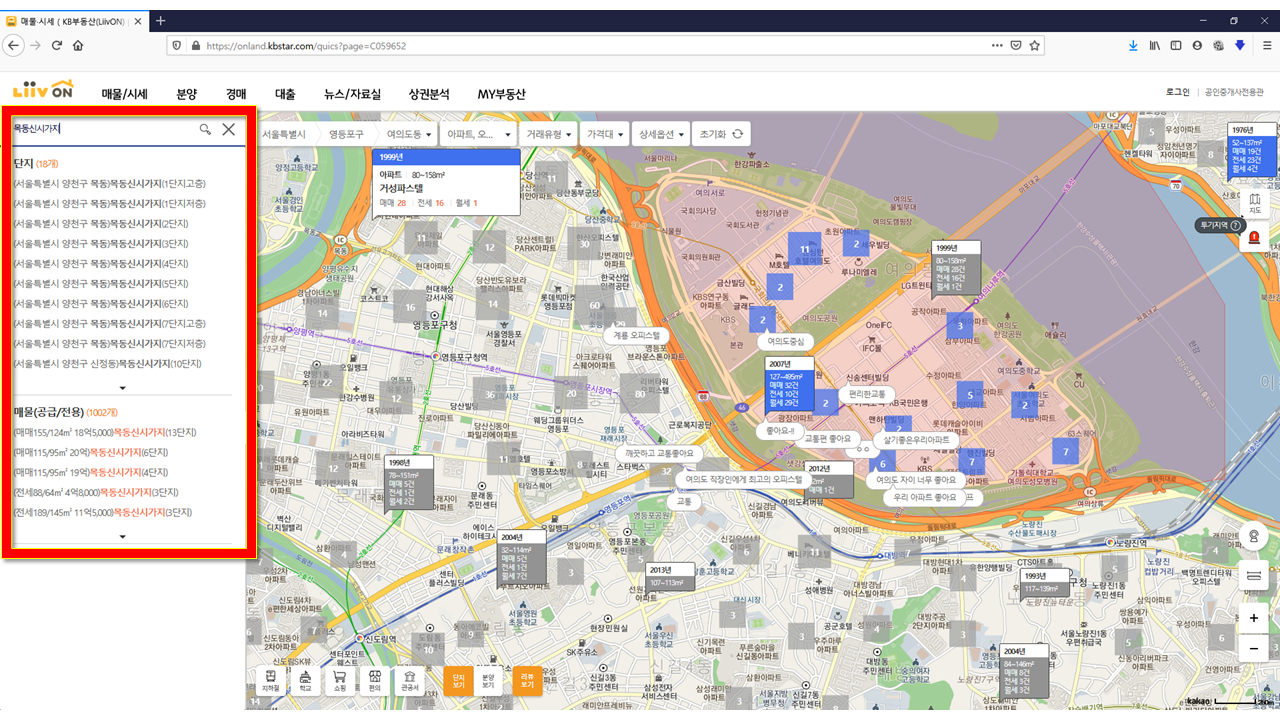Bookmark page with the star icon
This screenshot has width=1280, height=720.
tap(1035, 45)
